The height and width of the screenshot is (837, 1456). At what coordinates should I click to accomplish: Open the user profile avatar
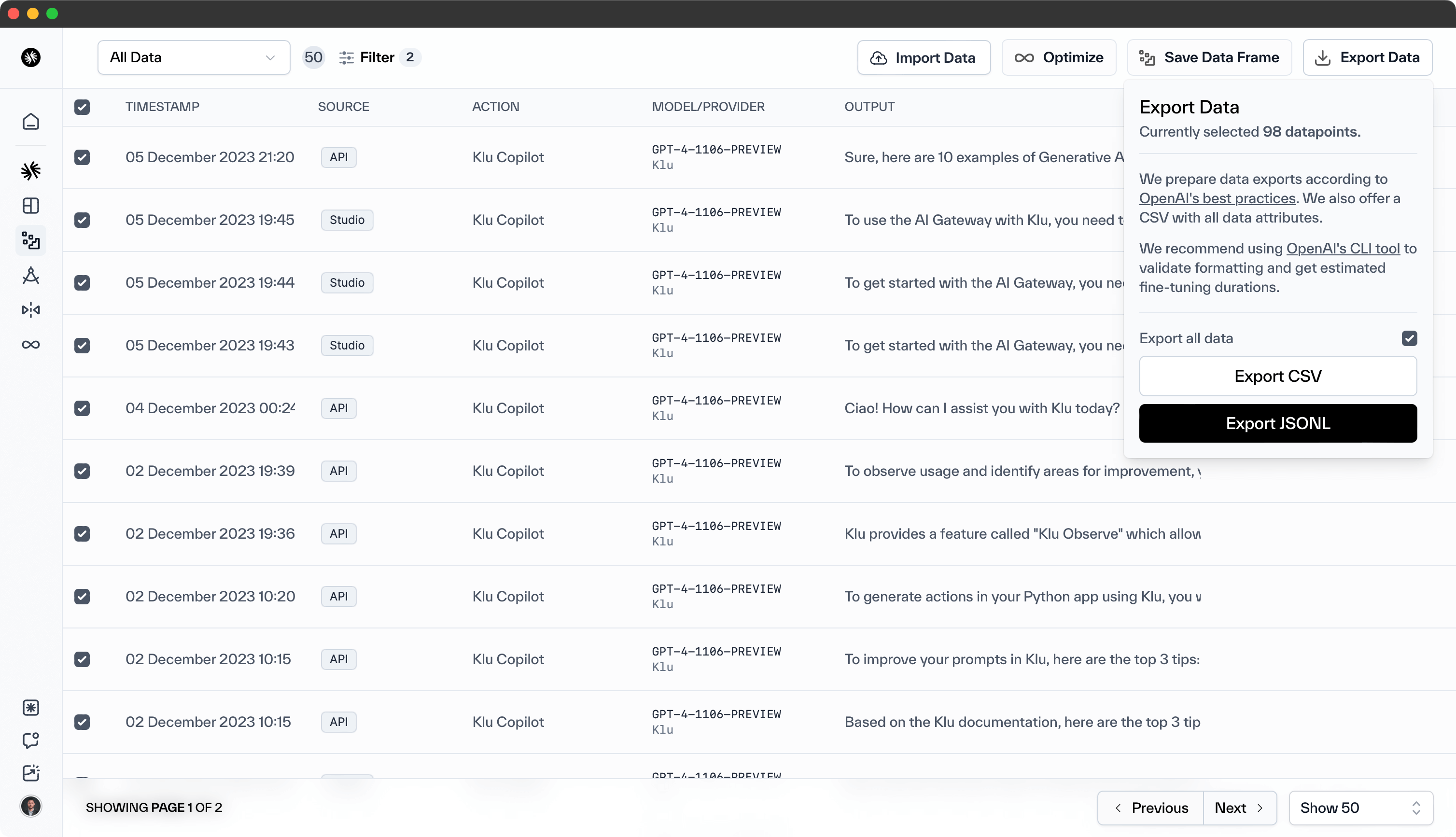30,806
